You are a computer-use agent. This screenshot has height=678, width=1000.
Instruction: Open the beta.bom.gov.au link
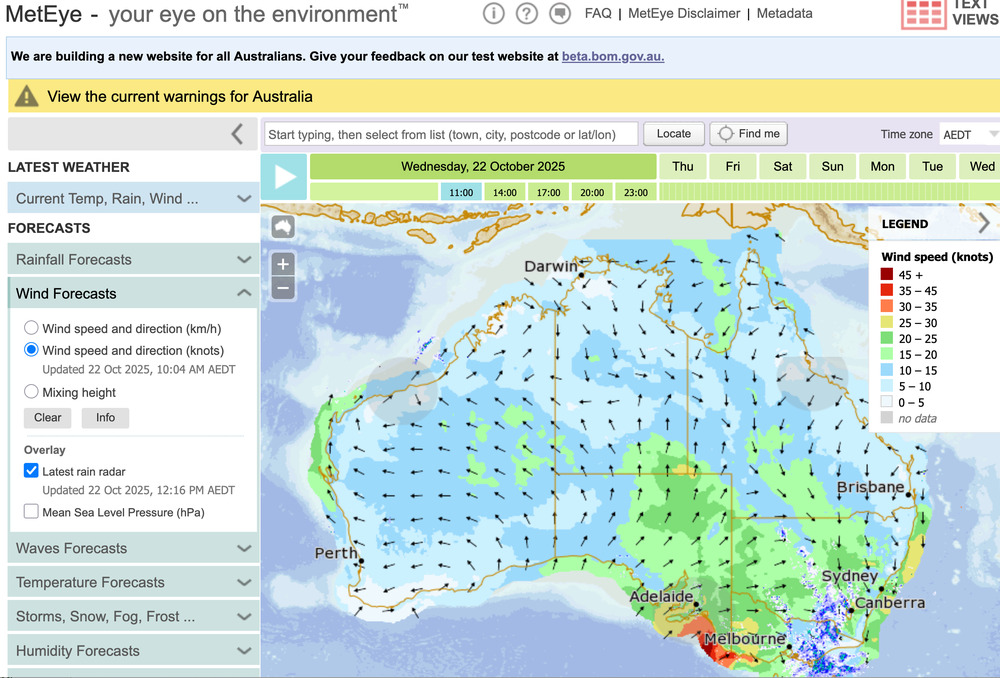[613, 57]
